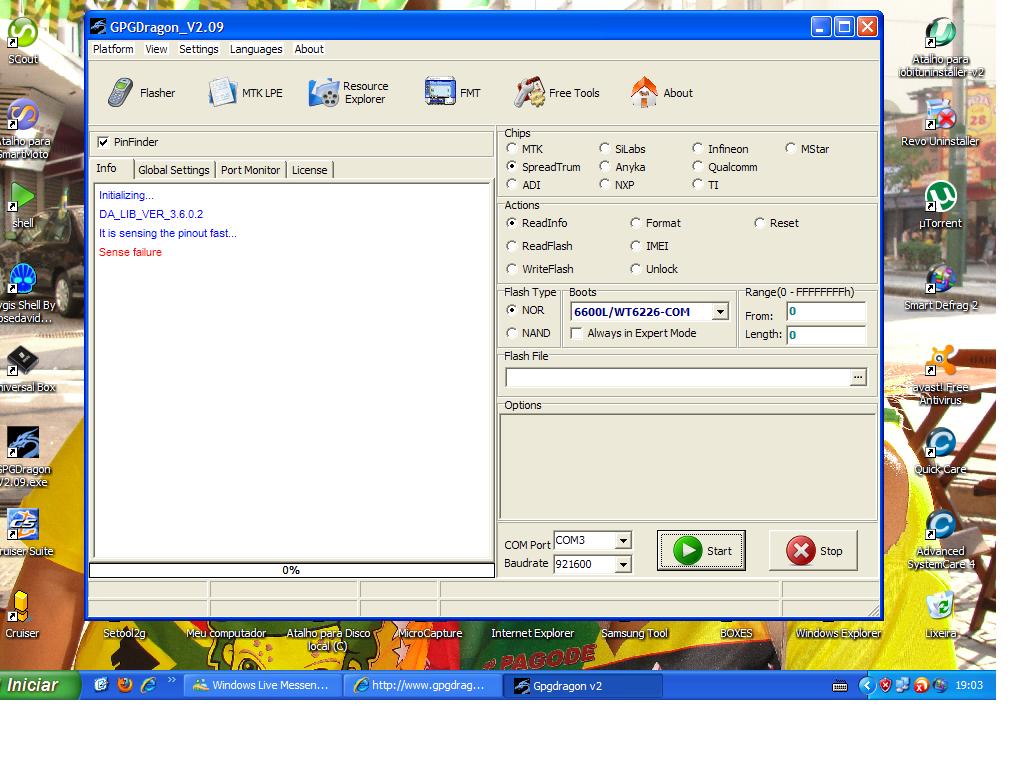Open Revo Uninstaller desktop icon
Screen dimensions: 1024x768
(x=940, y=123)
